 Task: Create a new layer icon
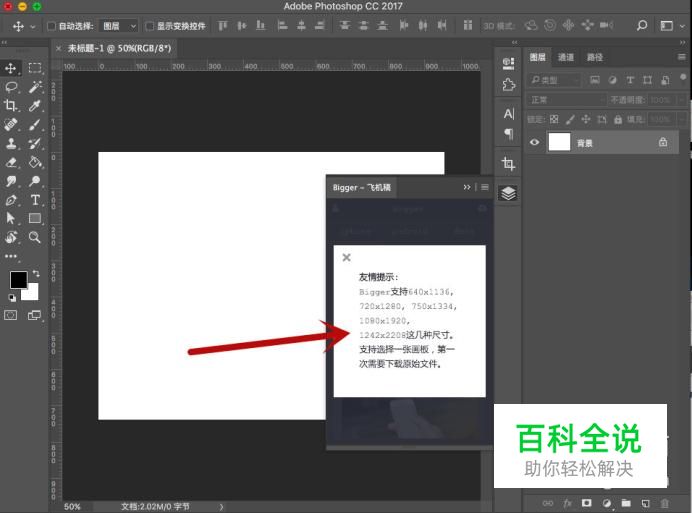tap(645, 503)
